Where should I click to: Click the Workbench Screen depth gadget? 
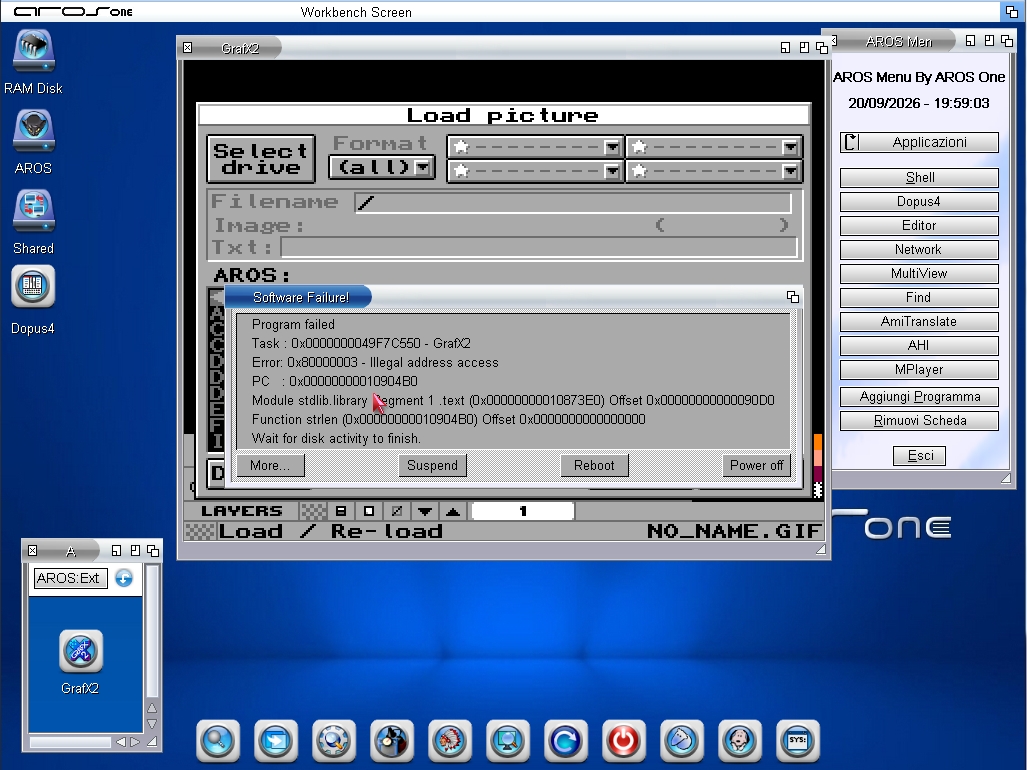(1011, 11)
